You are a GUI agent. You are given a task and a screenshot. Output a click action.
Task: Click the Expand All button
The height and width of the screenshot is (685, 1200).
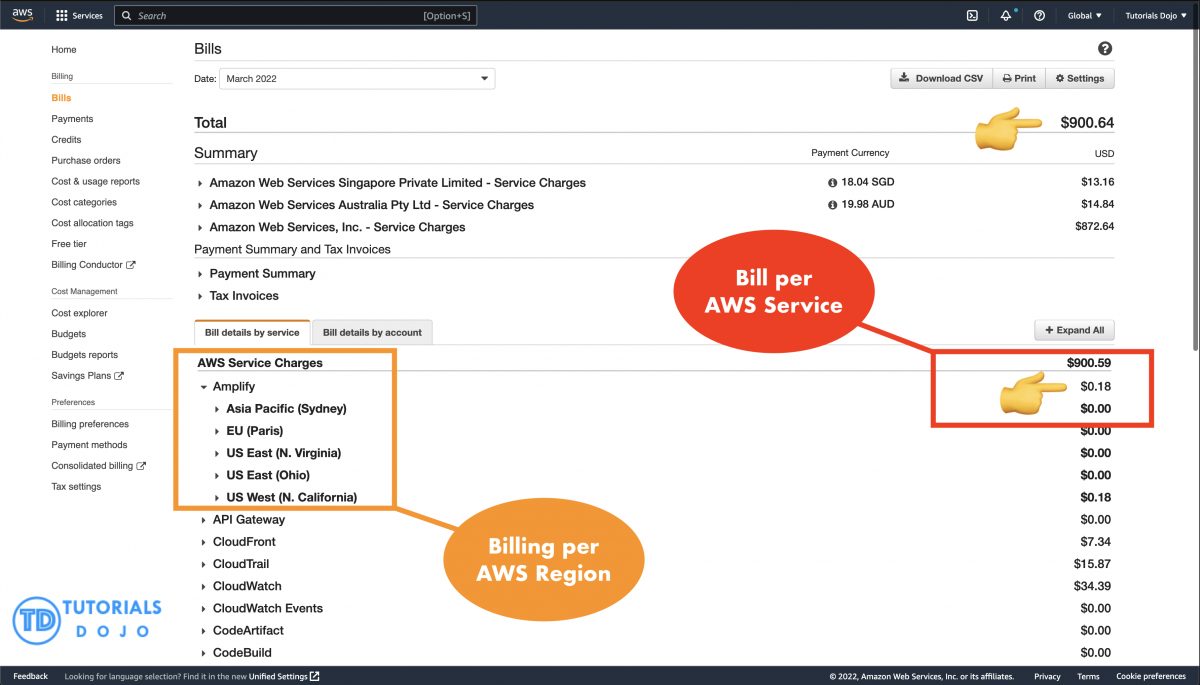click(1074, 329)
